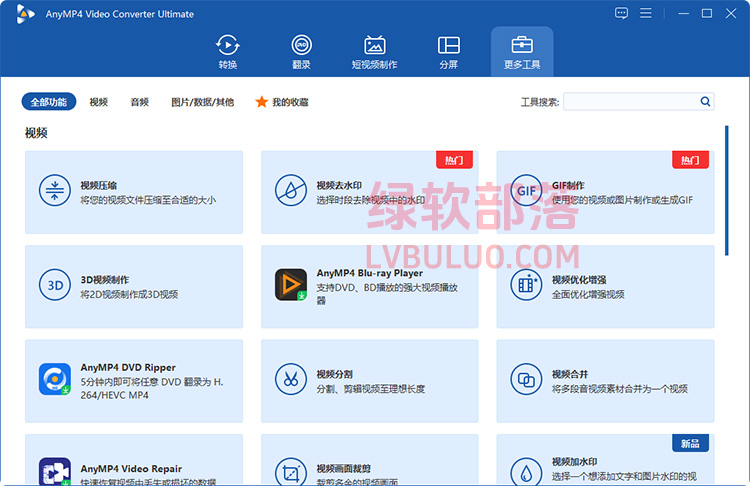This screenshot has height=486, width=750.
Task: Click description 将您的视频文件压缩至合适的大小
Action: (x=148, y=199)
